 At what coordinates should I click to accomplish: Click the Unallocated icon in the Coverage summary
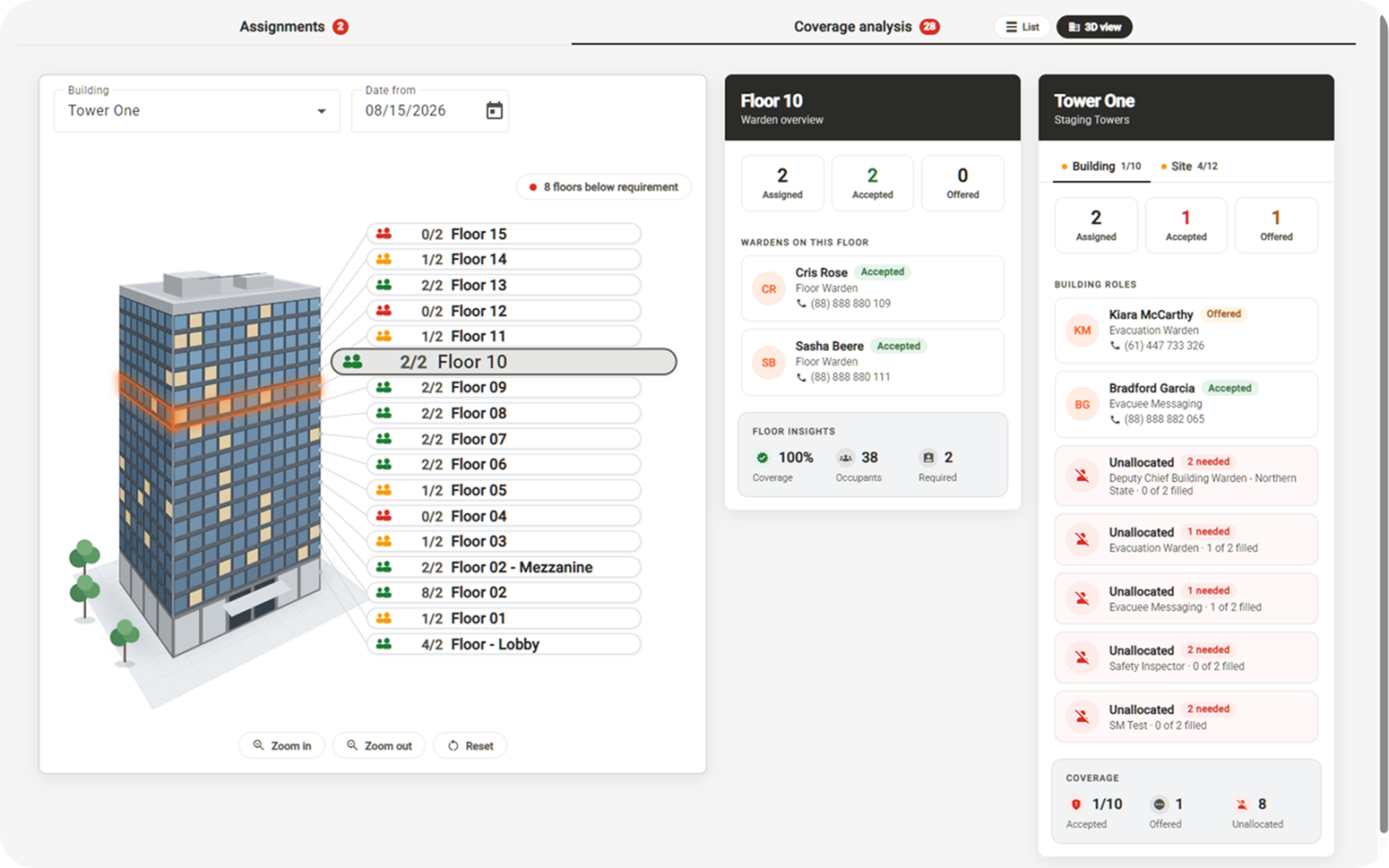tap(1241, 804)
